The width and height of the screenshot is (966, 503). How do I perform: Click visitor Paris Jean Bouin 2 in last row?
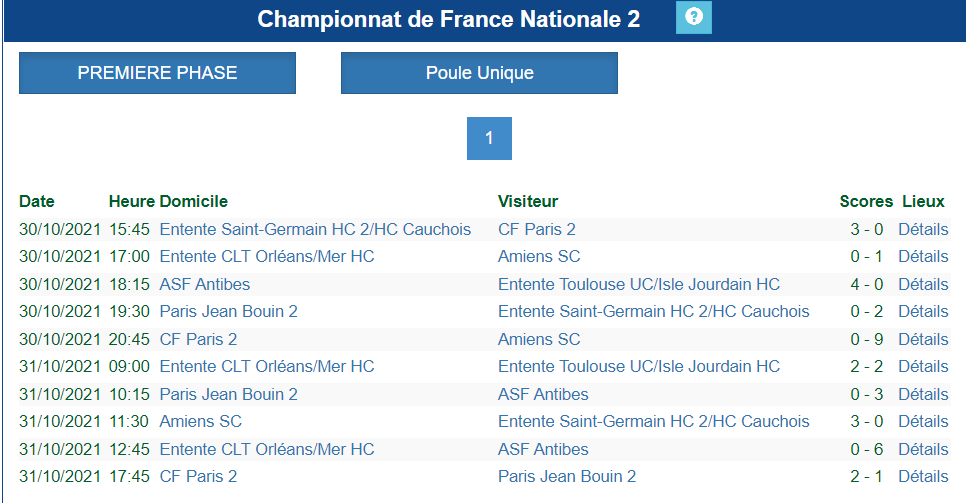567,476
